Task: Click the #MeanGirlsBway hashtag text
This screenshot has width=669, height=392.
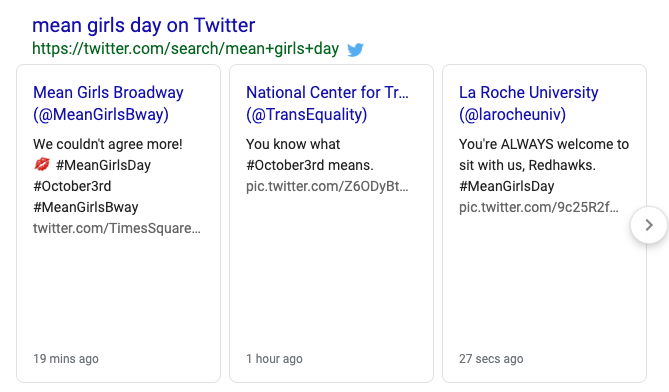Action: (x=86, y=207)
